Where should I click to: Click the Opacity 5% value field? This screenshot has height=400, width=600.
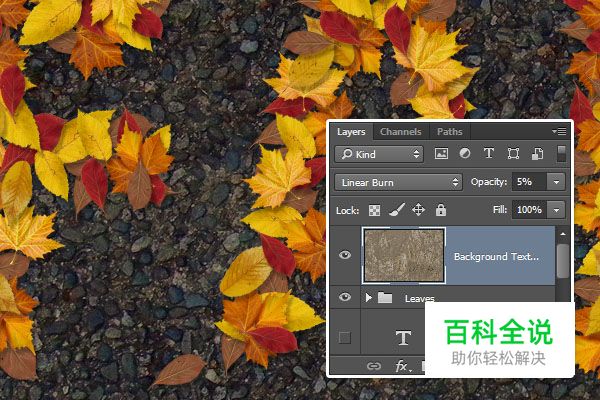click(530, 182)
